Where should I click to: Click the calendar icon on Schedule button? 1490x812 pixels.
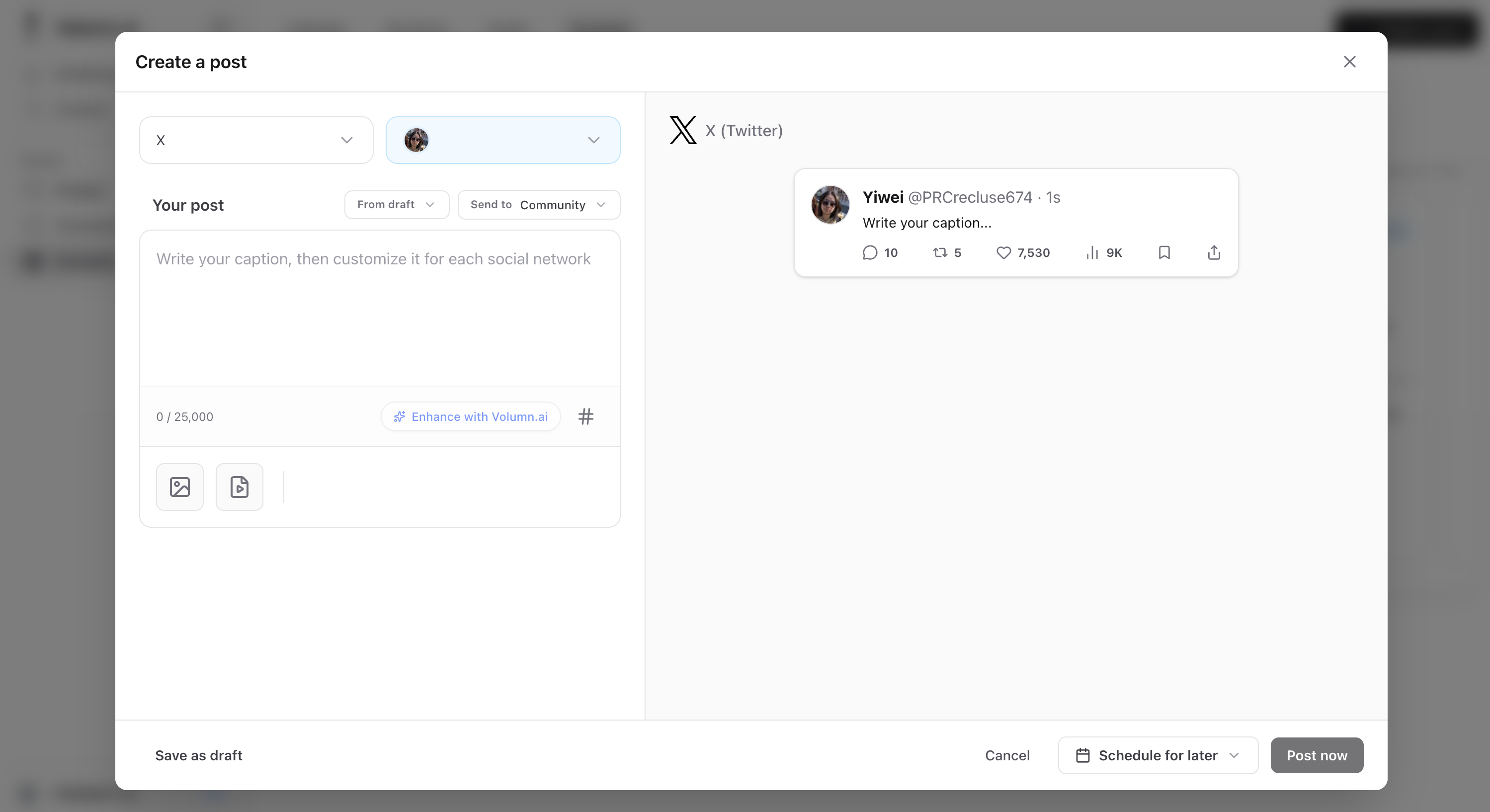(1082, 755)
